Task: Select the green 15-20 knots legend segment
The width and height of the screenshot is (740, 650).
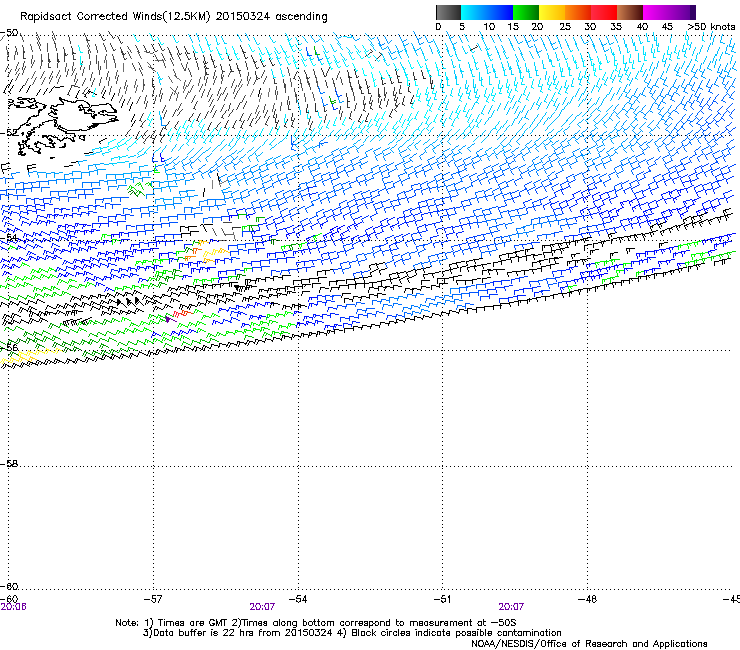Action: tap(526, 12)
